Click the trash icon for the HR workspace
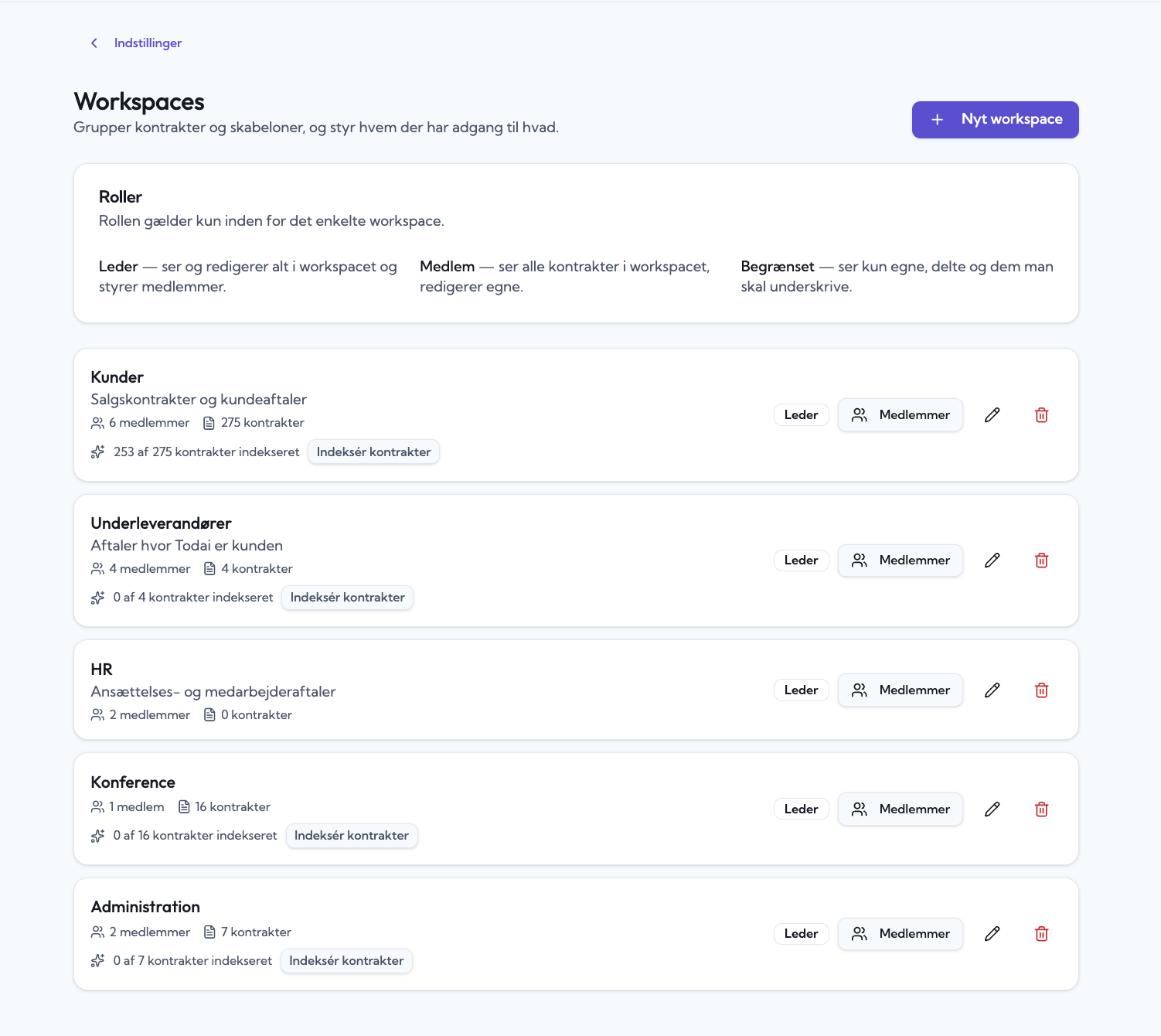Screen dimensions: 1161x1036 tap(1041, 690)
